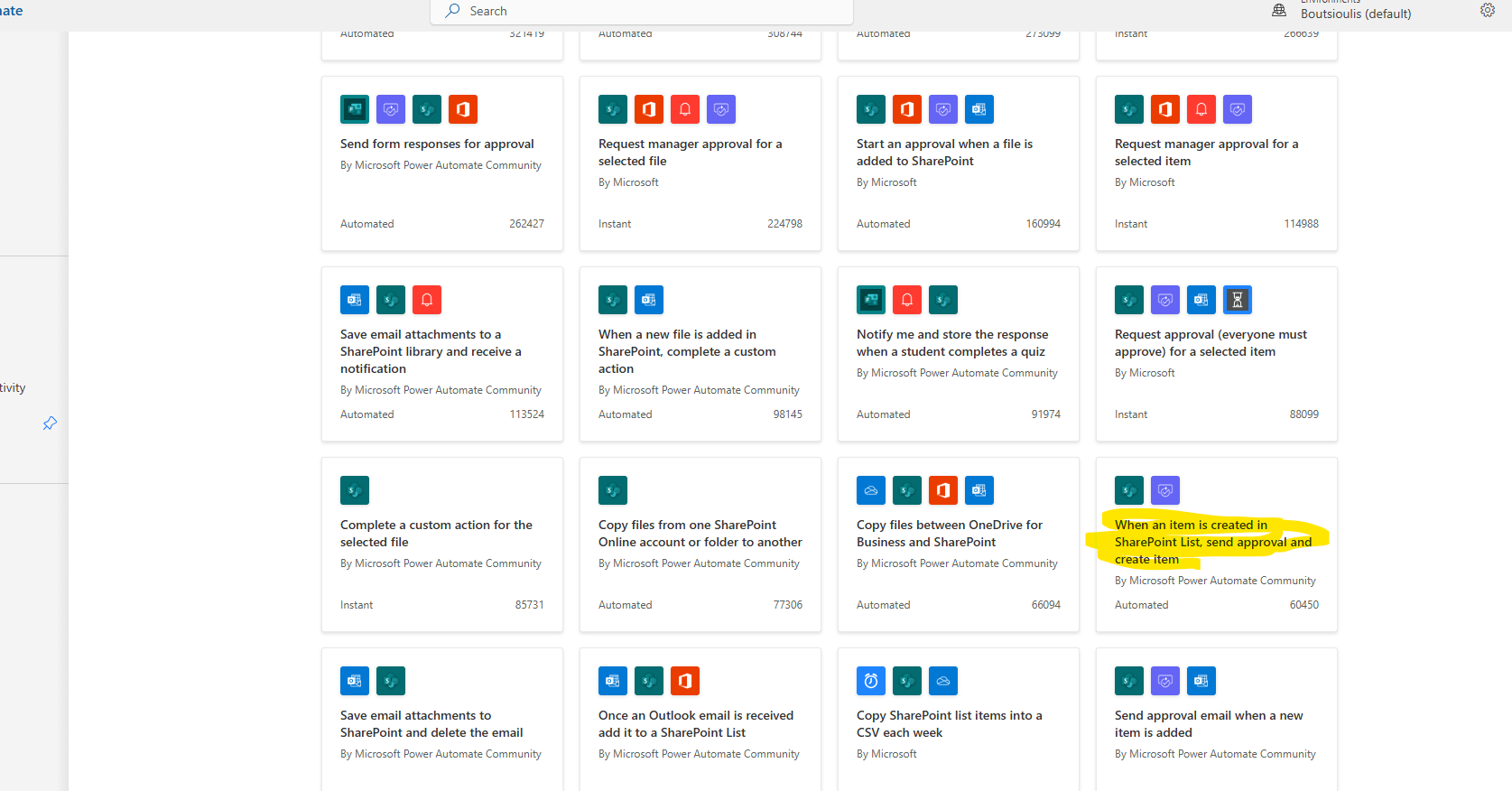
Task: Click the Search box at top
Action: click(x=642, y=11)
